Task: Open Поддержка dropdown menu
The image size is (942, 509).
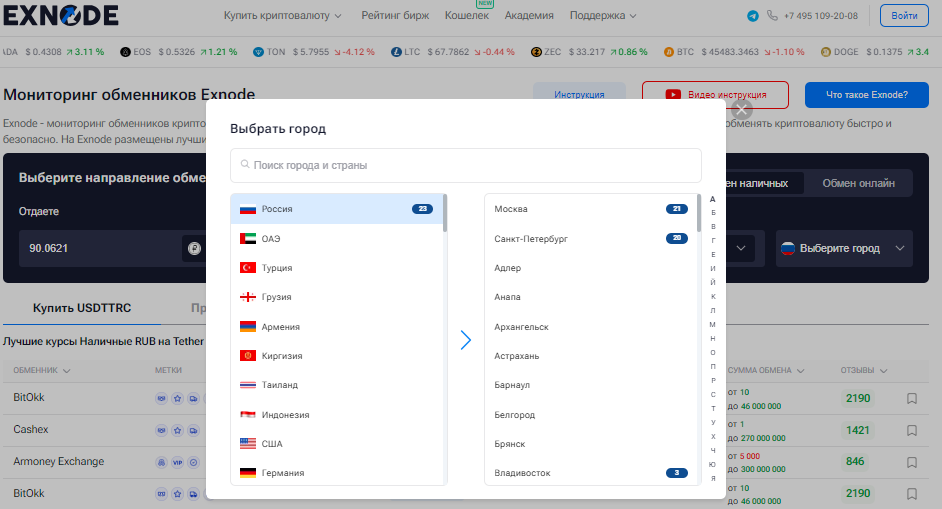Action: [x=603, y=16]
